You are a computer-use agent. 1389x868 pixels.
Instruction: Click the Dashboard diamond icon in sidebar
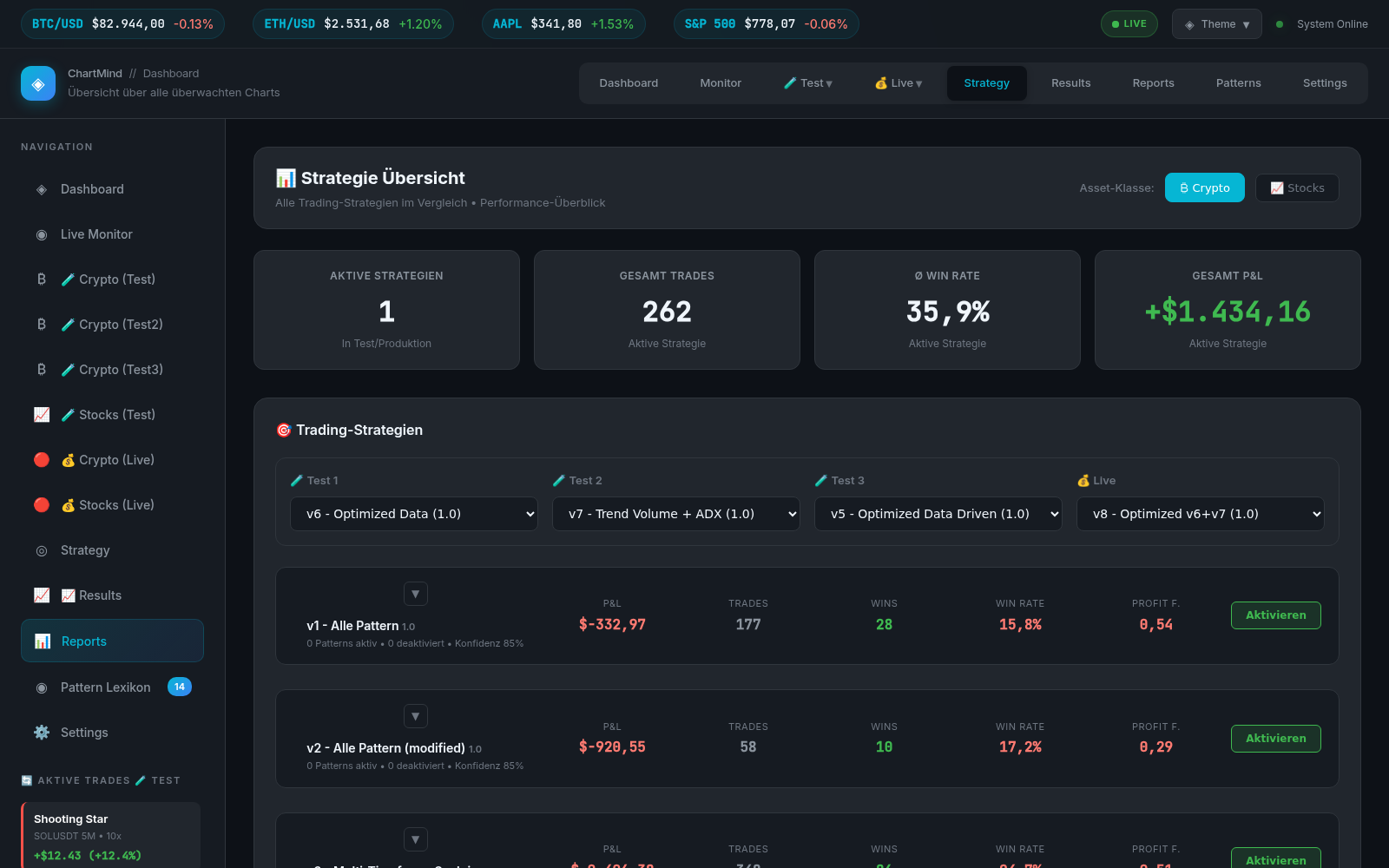[x=42, y=189]
